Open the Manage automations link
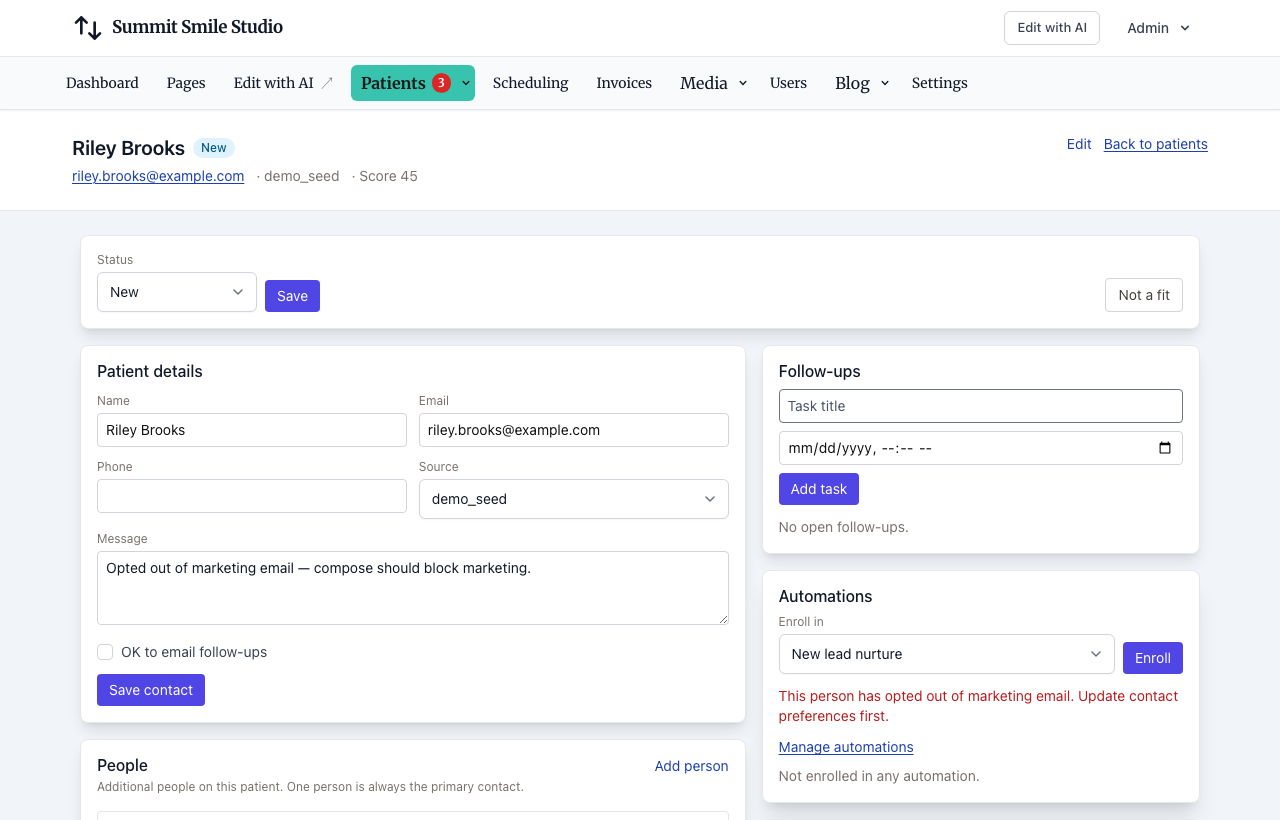This screenshot has height=820, width=1280. coord(846,747)
